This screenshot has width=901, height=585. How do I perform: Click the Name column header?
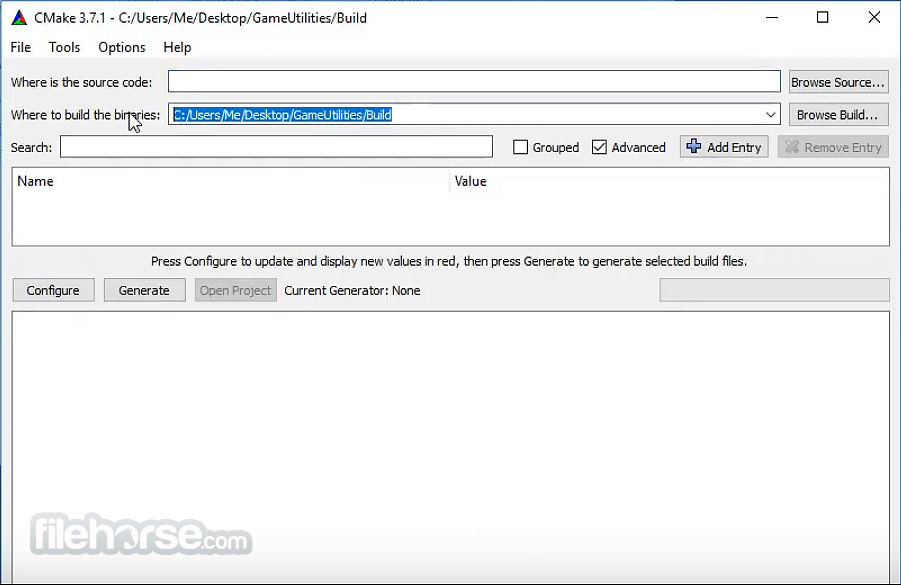click(x=230, y=181)
